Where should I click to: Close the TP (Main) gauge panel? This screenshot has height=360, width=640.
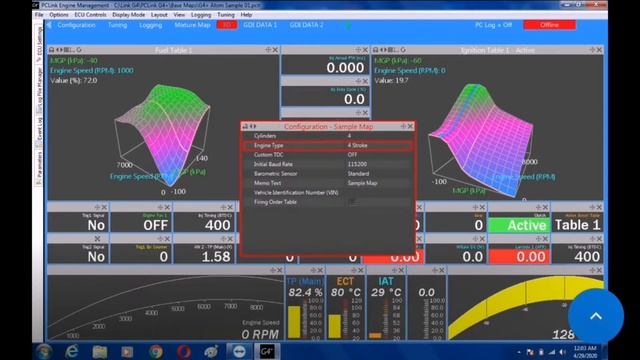[320, 270]
